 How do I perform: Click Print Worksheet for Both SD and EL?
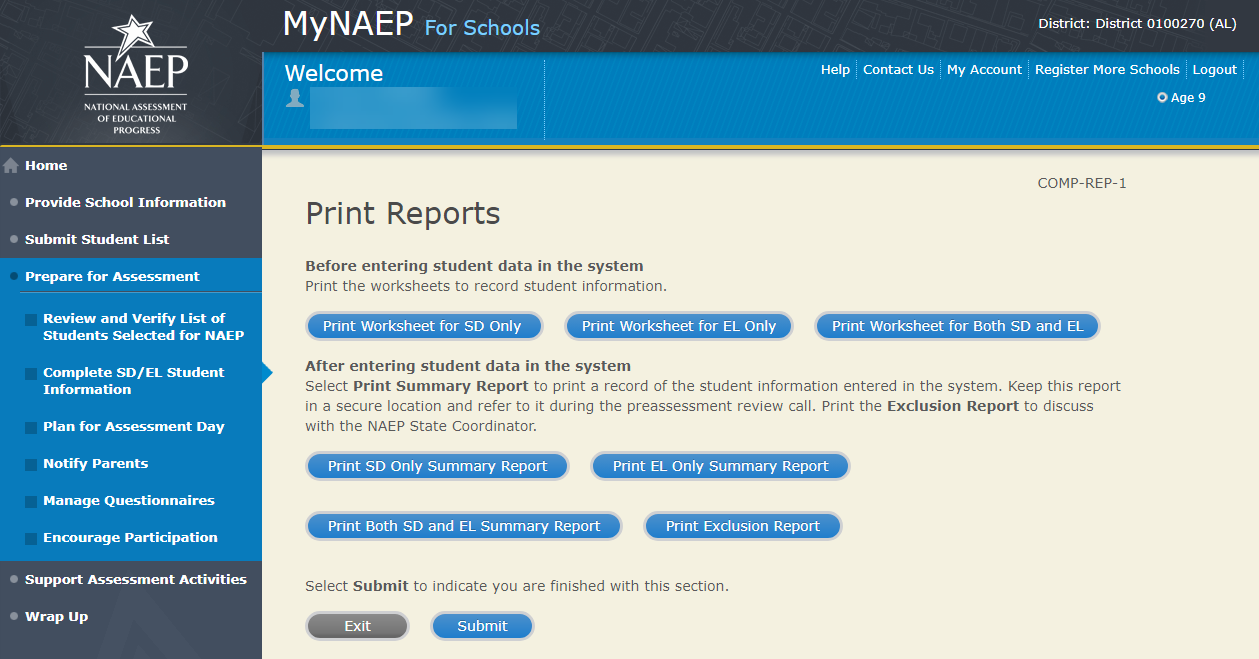click(x=958, y=326)
